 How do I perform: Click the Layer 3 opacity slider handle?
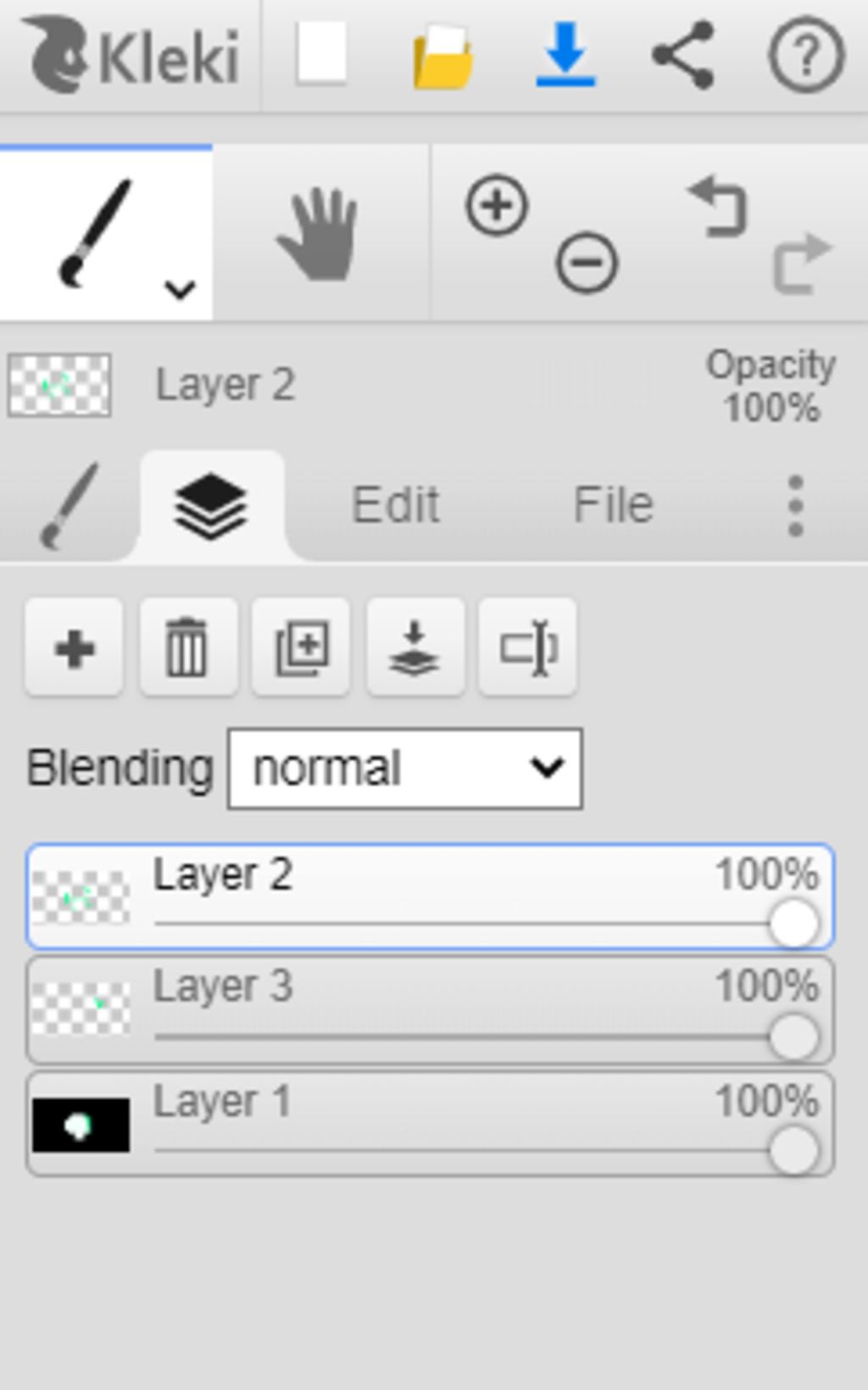(x=793, y=1037)
